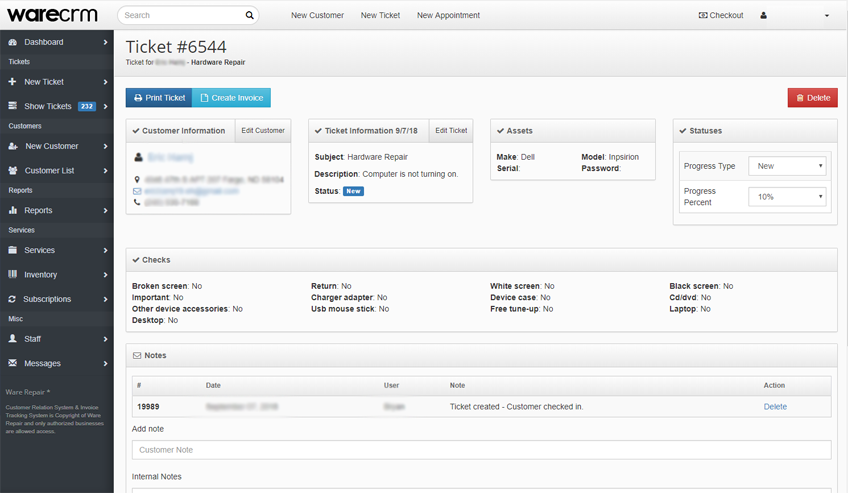Click the Notes envelope icon
848x493 pixels.
[x=137, y=356]
